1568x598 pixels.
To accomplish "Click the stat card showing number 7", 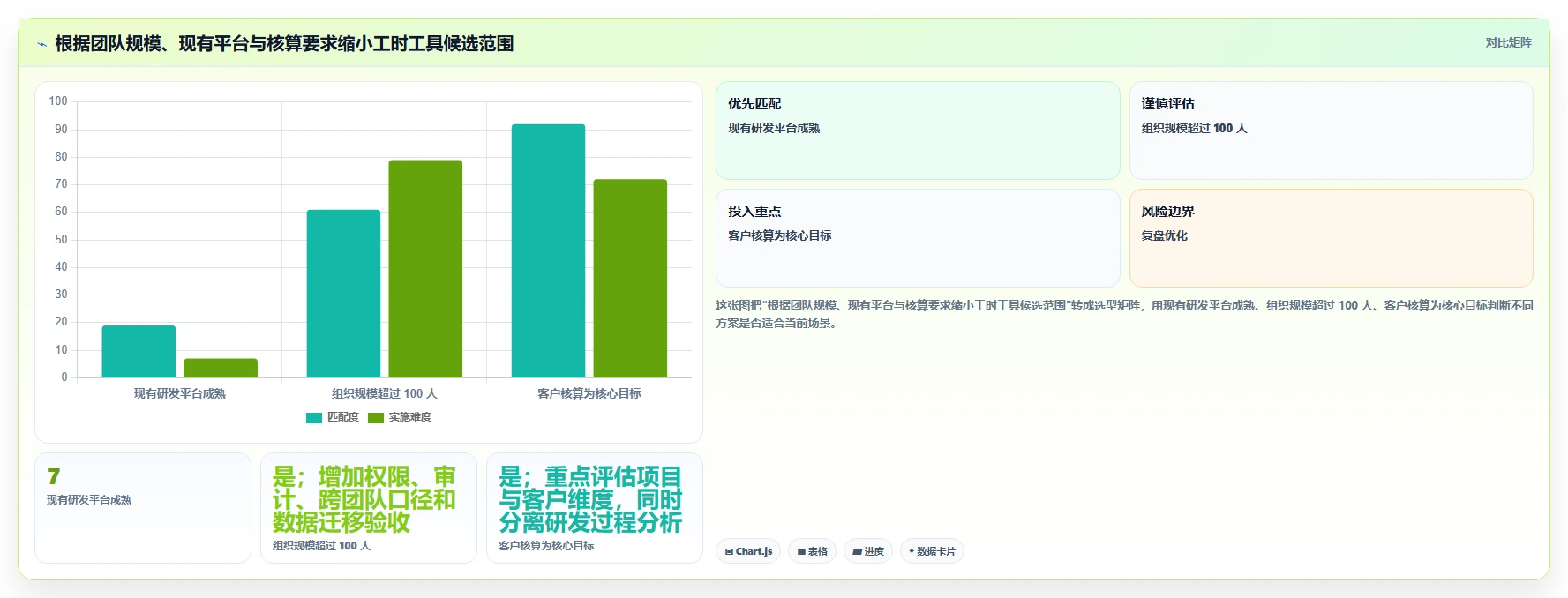I will click(x=143, y=508).
